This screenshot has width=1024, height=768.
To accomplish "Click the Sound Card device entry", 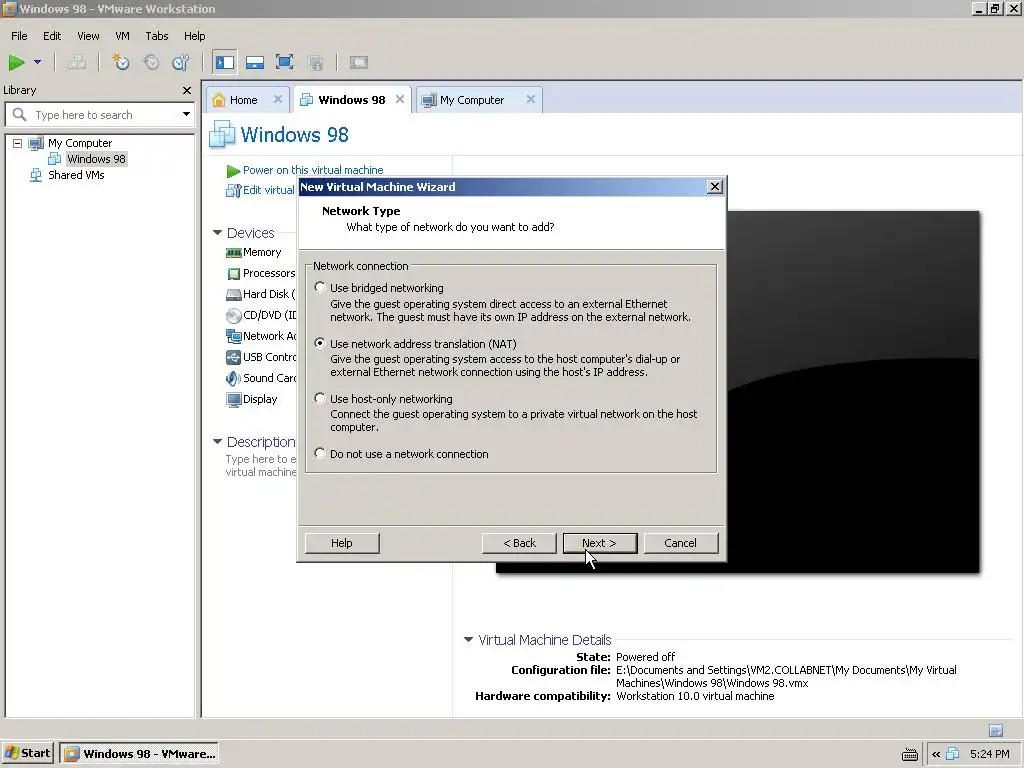I will coord(261,378).
